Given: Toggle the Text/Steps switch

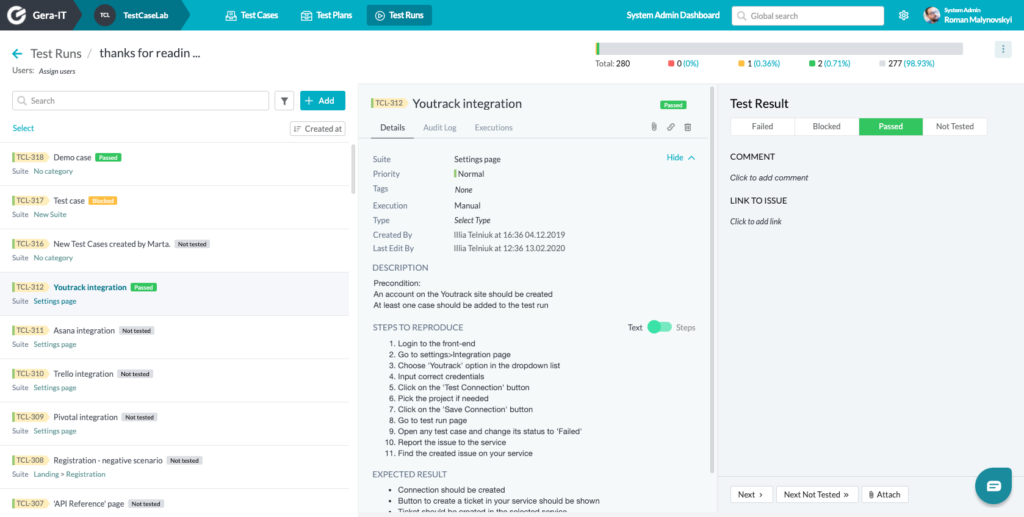Looking at the screenshot, I should 659,327.
